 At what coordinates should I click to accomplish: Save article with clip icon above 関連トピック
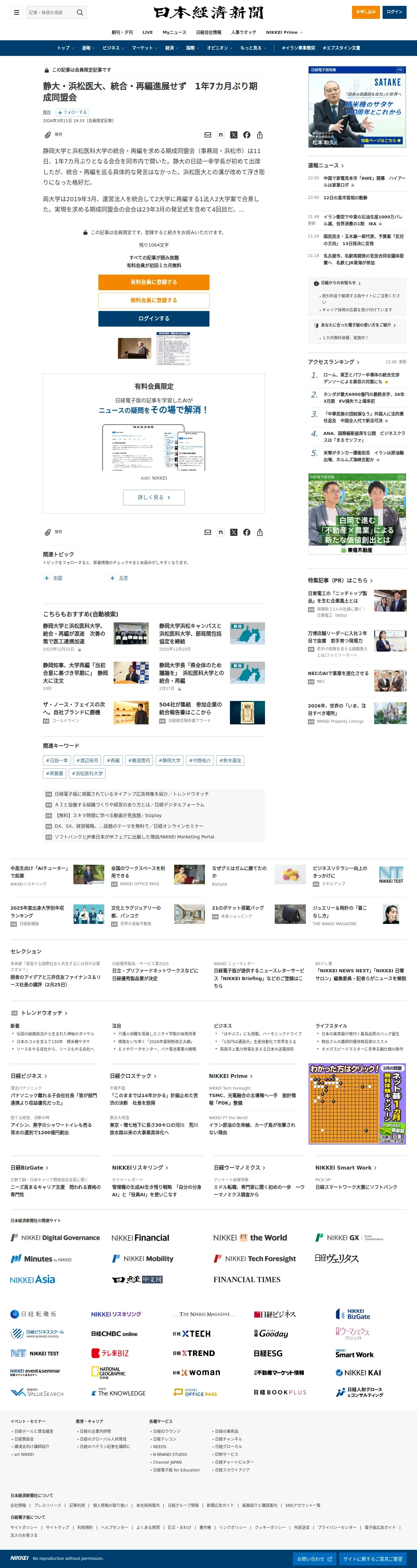click(47, 532)
